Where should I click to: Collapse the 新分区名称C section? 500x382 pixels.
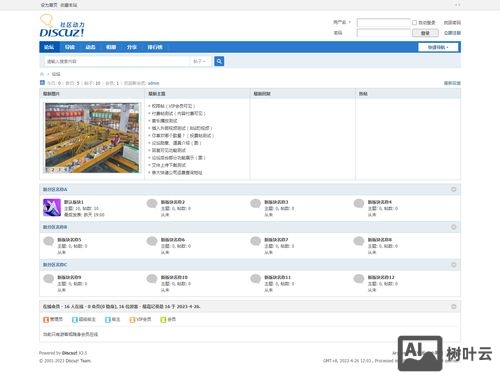coord(454,265)
